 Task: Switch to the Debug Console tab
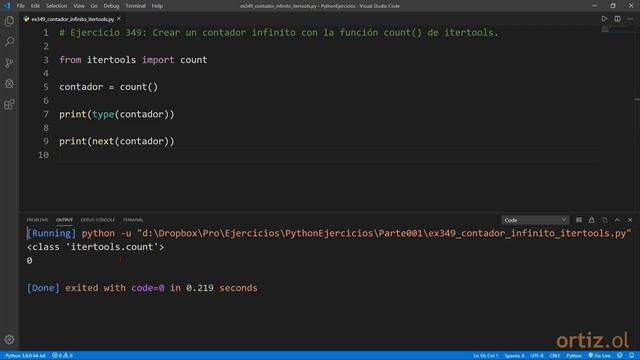(x=98, y=220)
